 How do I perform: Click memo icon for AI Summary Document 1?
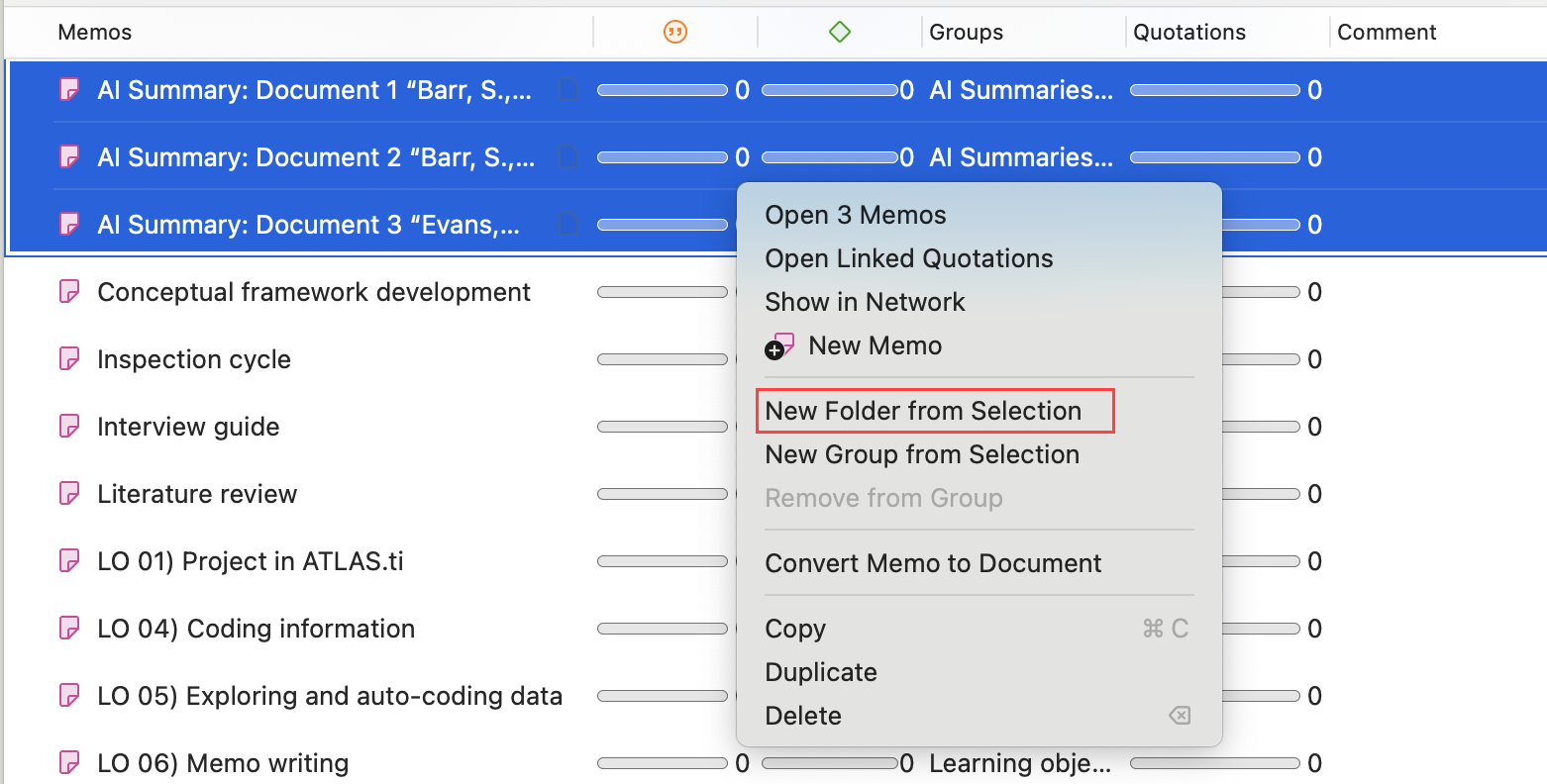[69, 90]
